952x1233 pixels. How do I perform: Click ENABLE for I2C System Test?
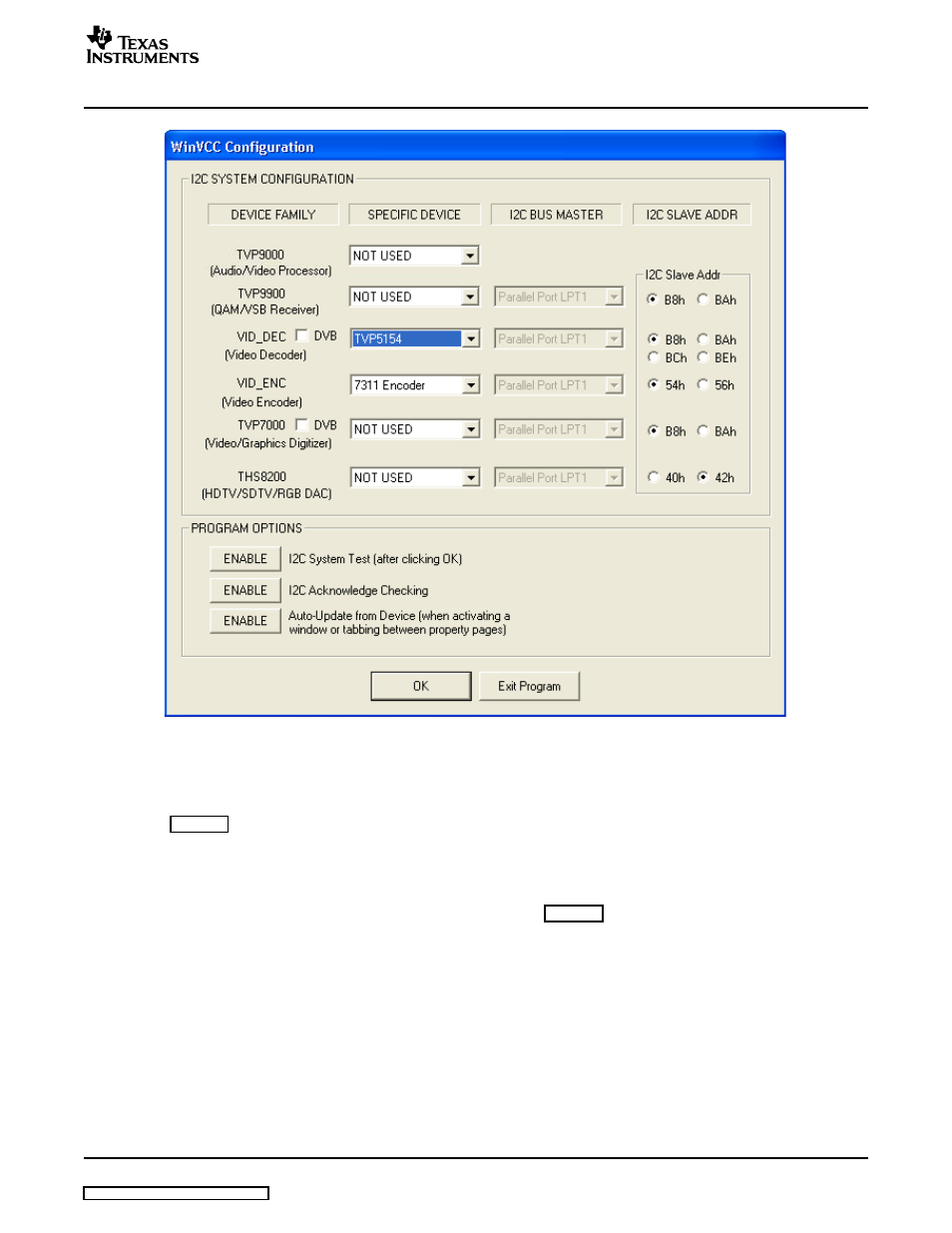pos(245,559)
